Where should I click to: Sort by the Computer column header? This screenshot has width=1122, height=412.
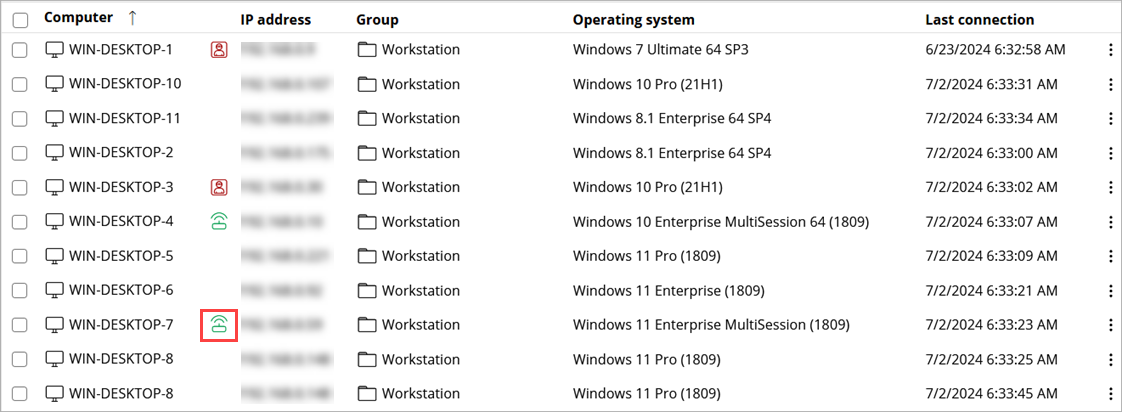[x=79, y=19]
